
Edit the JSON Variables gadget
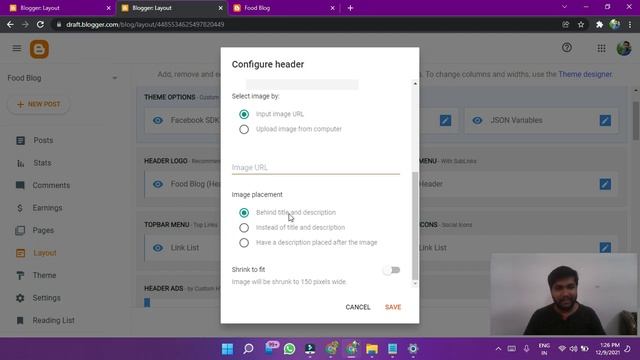[605, 120]
